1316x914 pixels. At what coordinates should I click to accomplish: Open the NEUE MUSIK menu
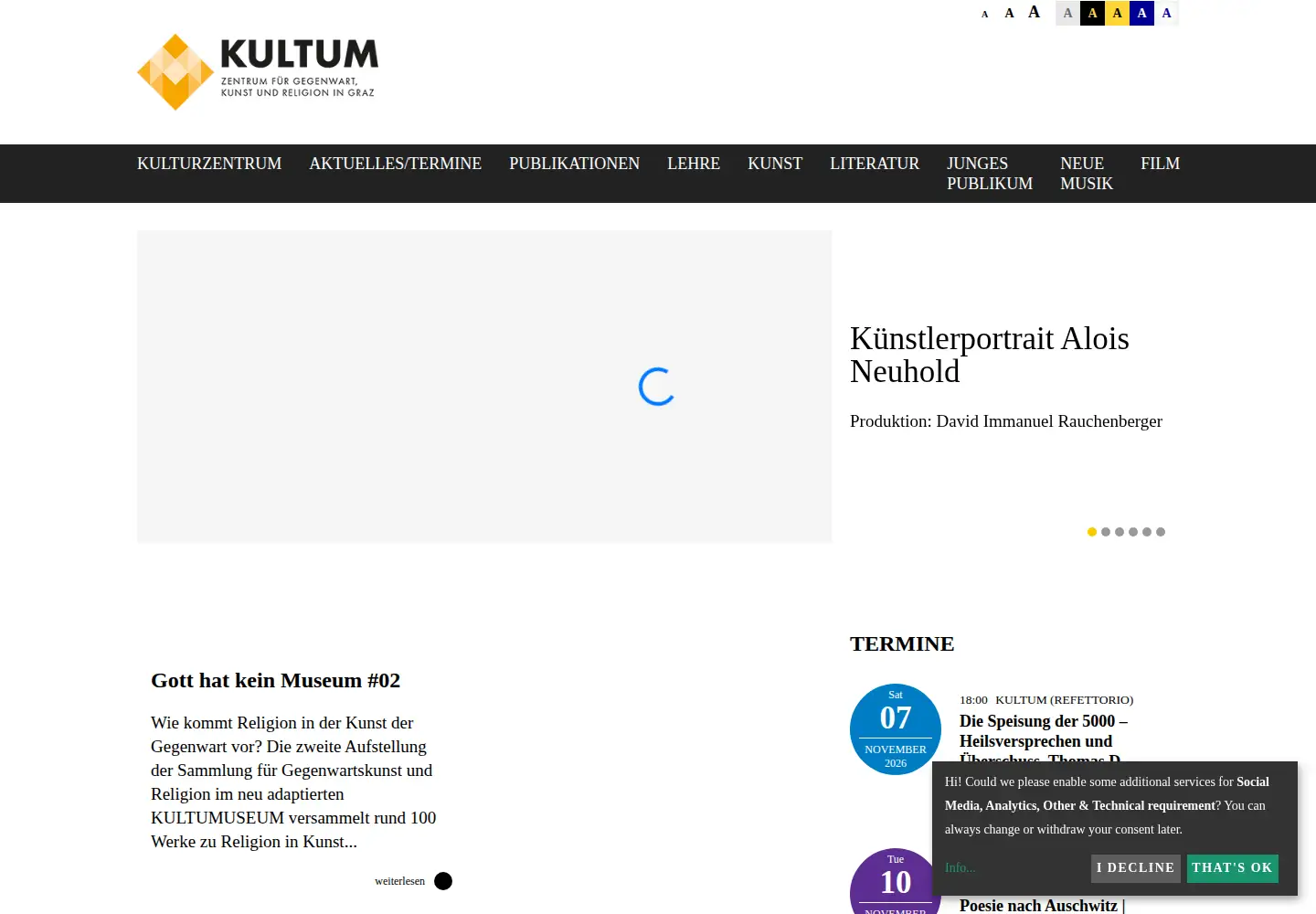coord(1087,174)
